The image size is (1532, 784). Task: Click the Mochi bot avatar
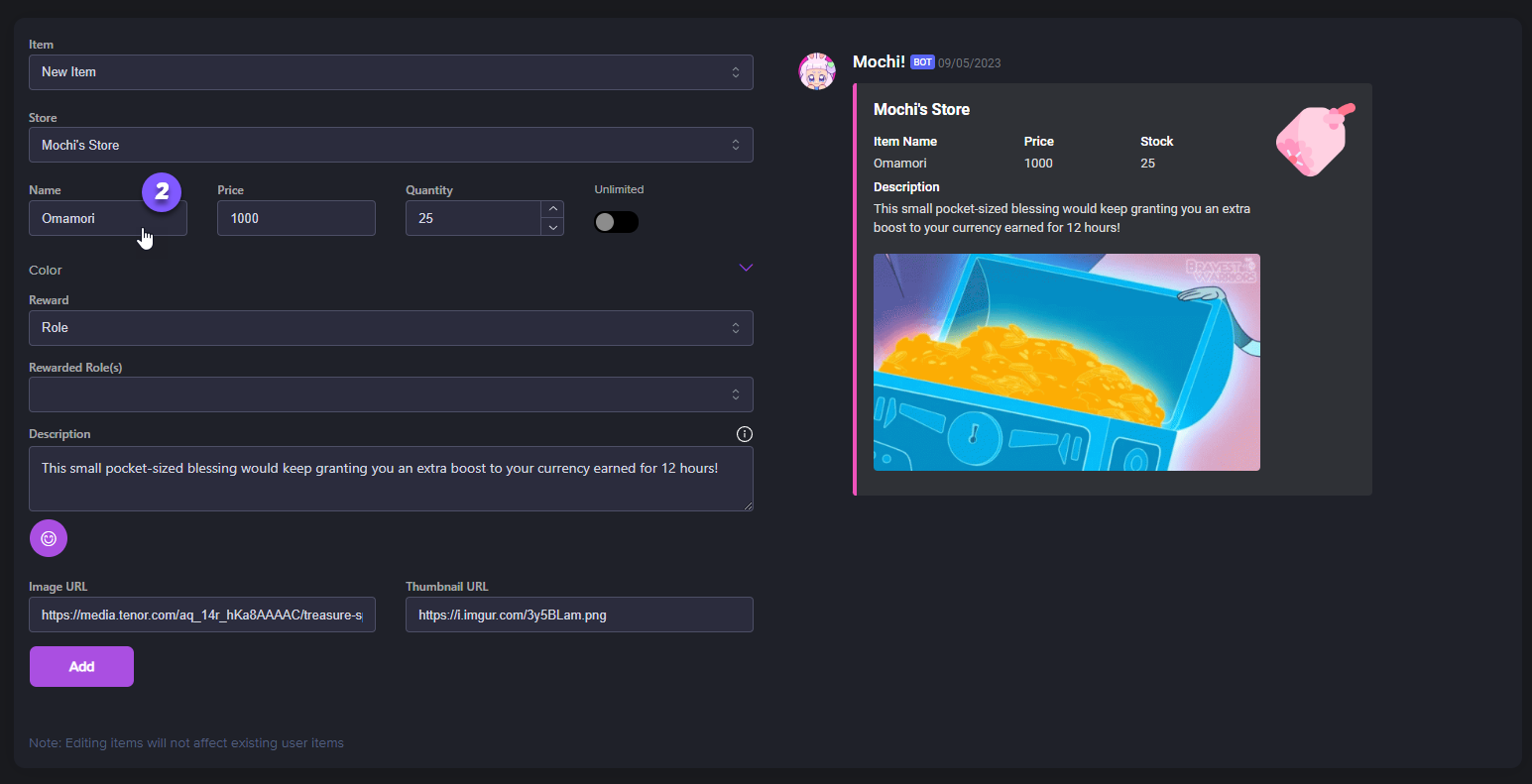coord(818,72)
